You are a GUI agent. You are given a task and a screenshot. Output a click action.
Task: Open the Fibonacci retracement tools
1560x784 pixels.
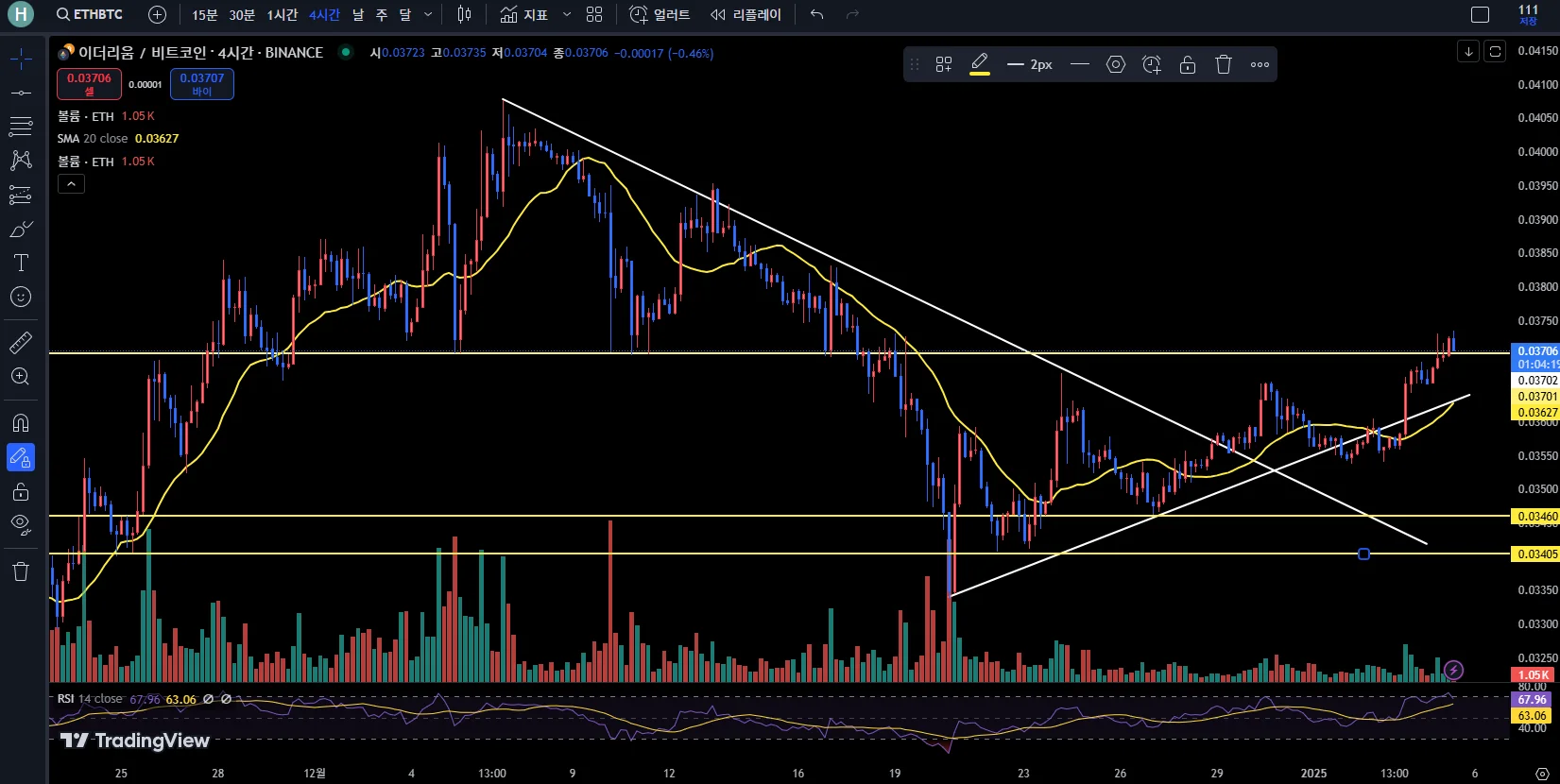click(21, 126)
